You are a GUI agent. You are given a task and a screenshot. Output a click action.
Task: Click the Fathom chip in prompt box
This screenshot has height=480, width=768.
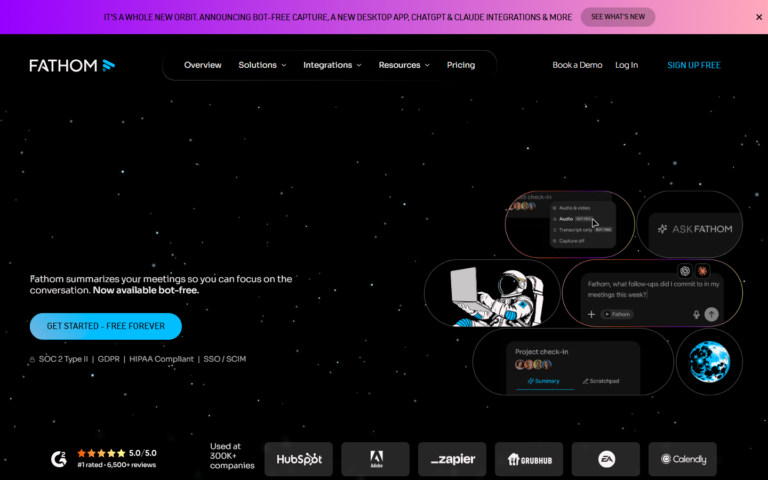pyautogui.click(x=617, y=314)
